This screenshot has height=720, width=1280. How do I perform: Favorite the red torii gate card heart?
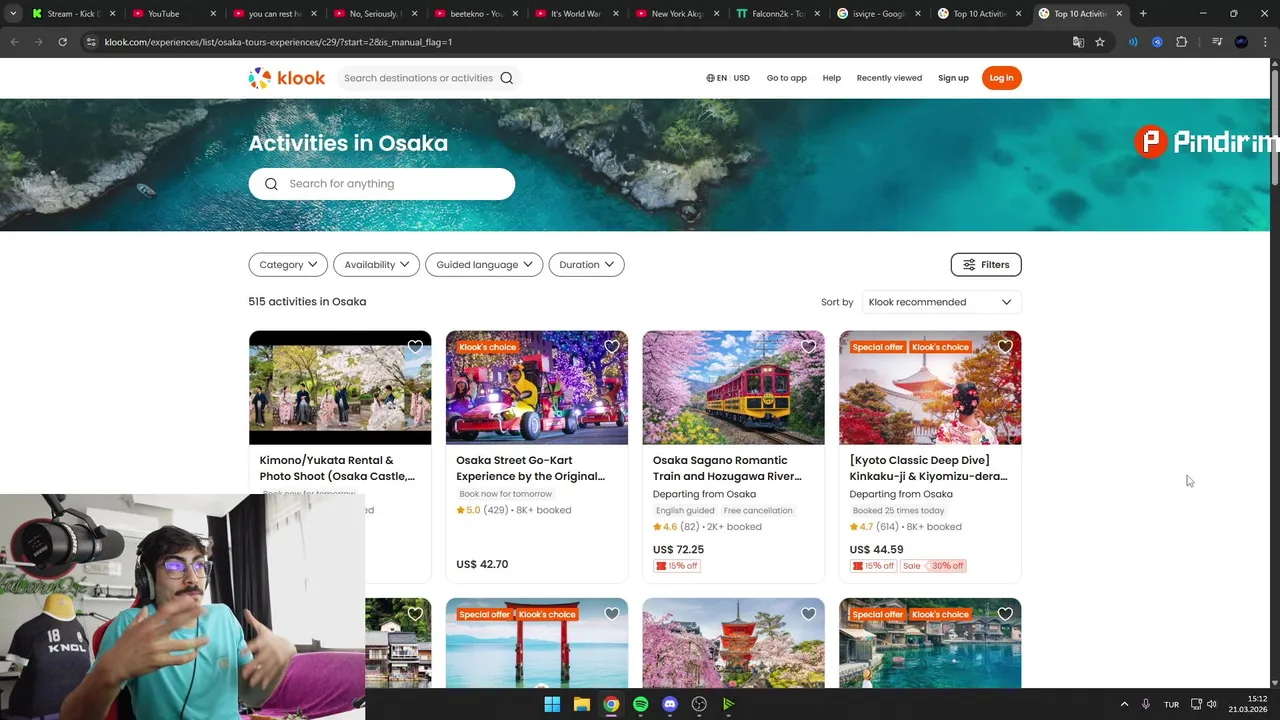tap(612, 614)
